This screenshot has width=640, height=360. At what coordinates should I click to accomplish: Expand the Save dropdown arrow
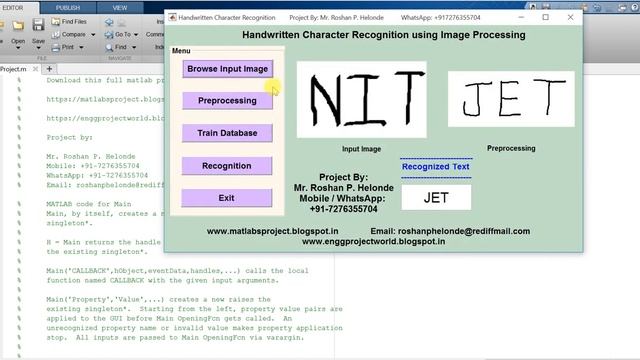coord(38,48)
